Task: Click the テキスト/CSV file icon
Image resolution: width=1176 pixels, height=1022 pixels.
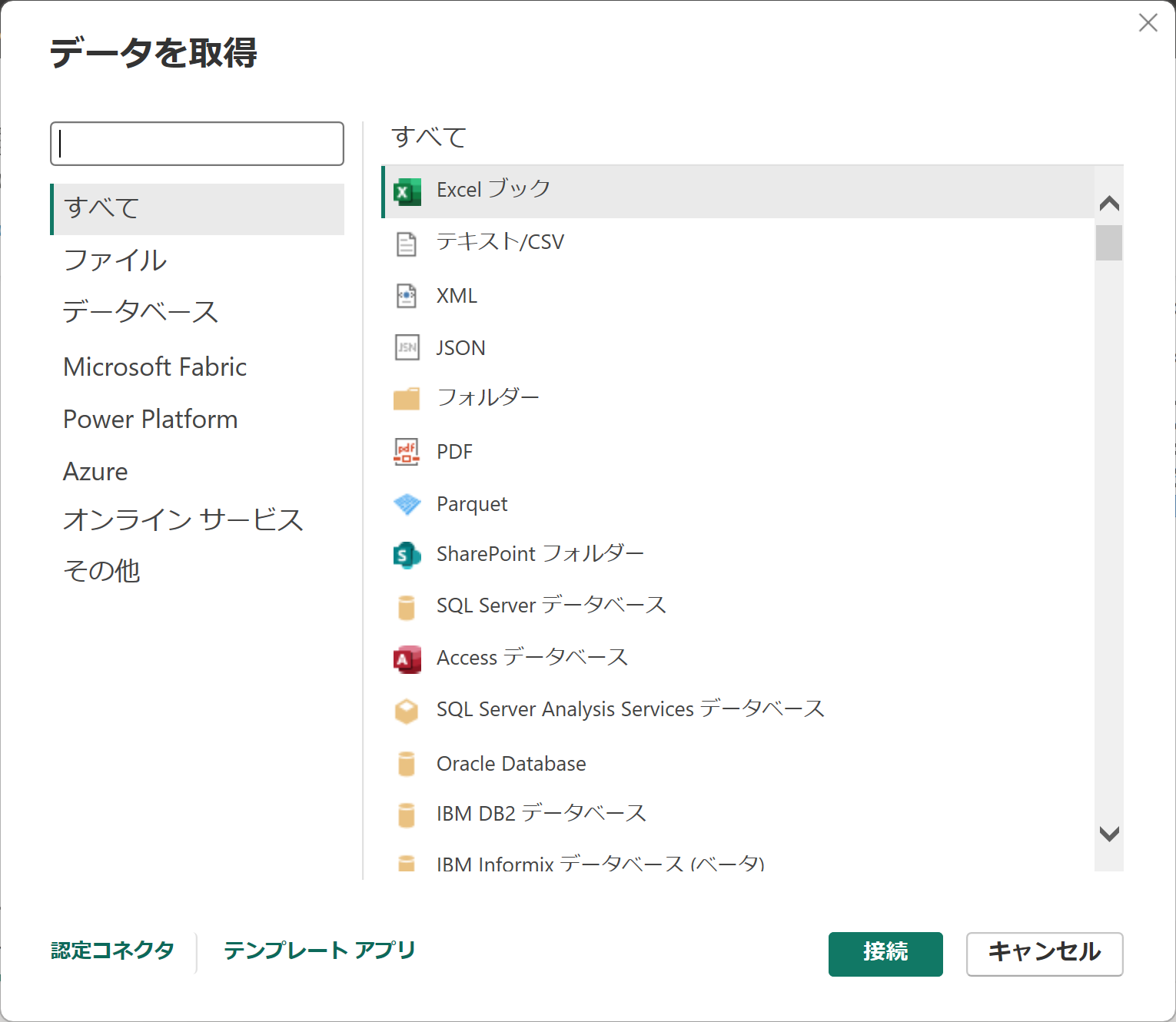Action: click(407, 244)
